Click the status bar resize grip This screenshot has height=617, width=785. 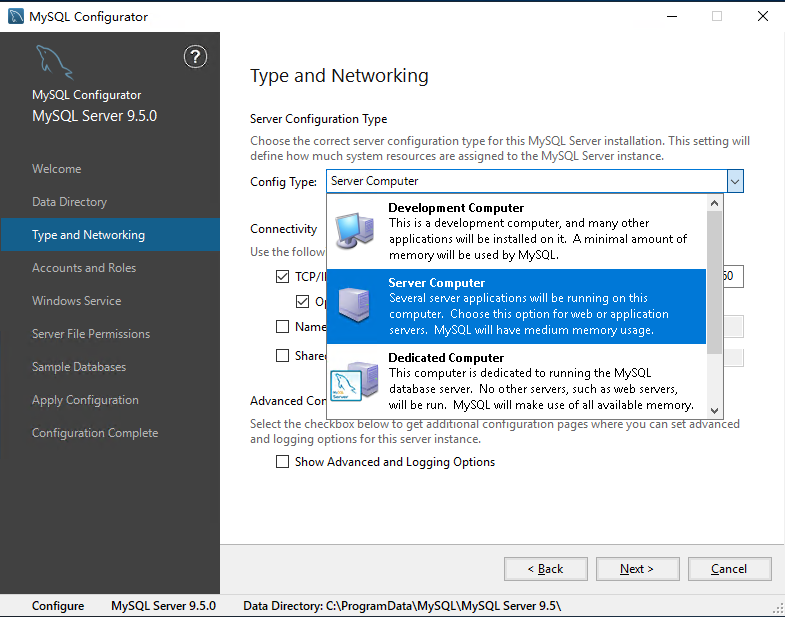[778, 610]
